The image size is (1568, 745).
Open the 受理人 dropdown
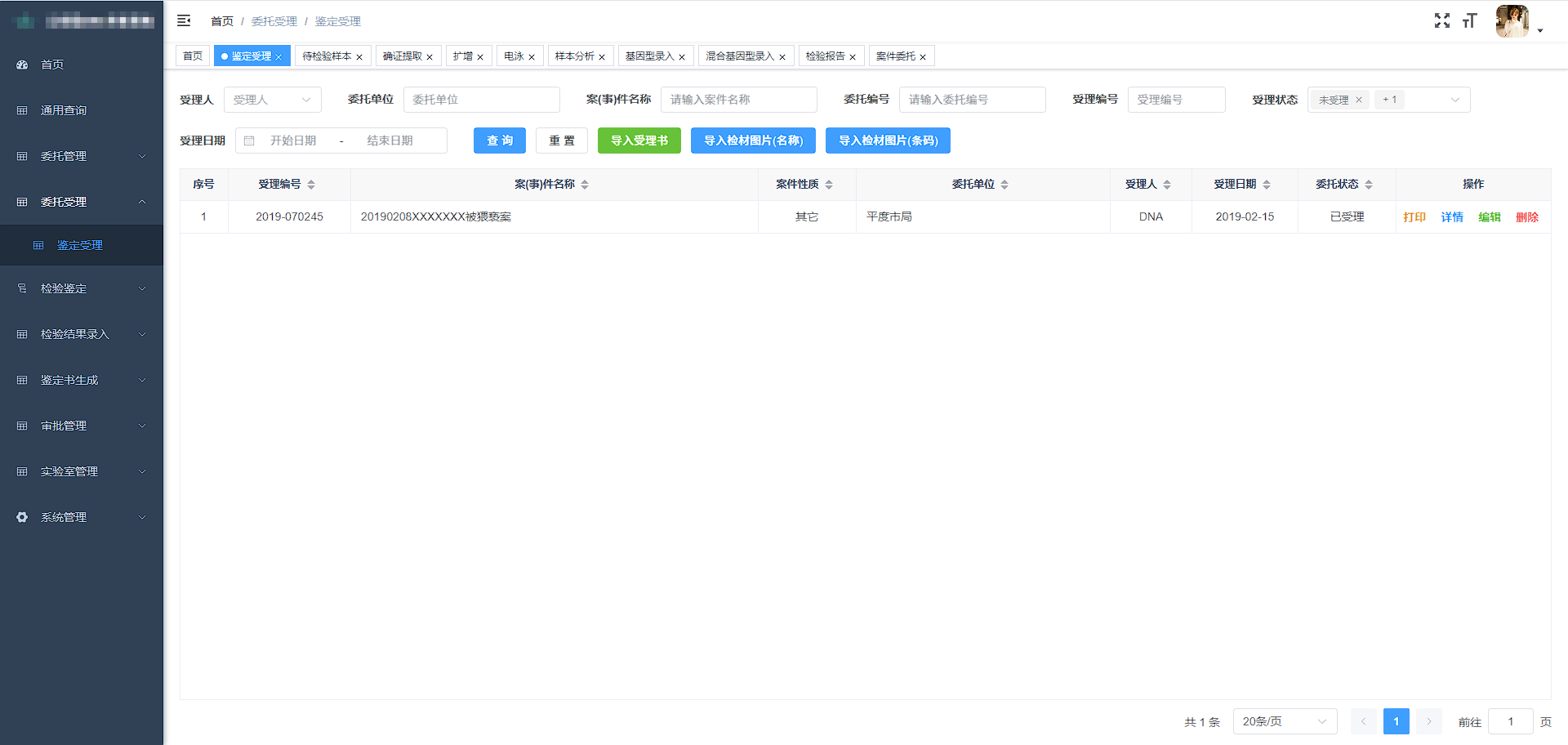[x=272, y=100]
